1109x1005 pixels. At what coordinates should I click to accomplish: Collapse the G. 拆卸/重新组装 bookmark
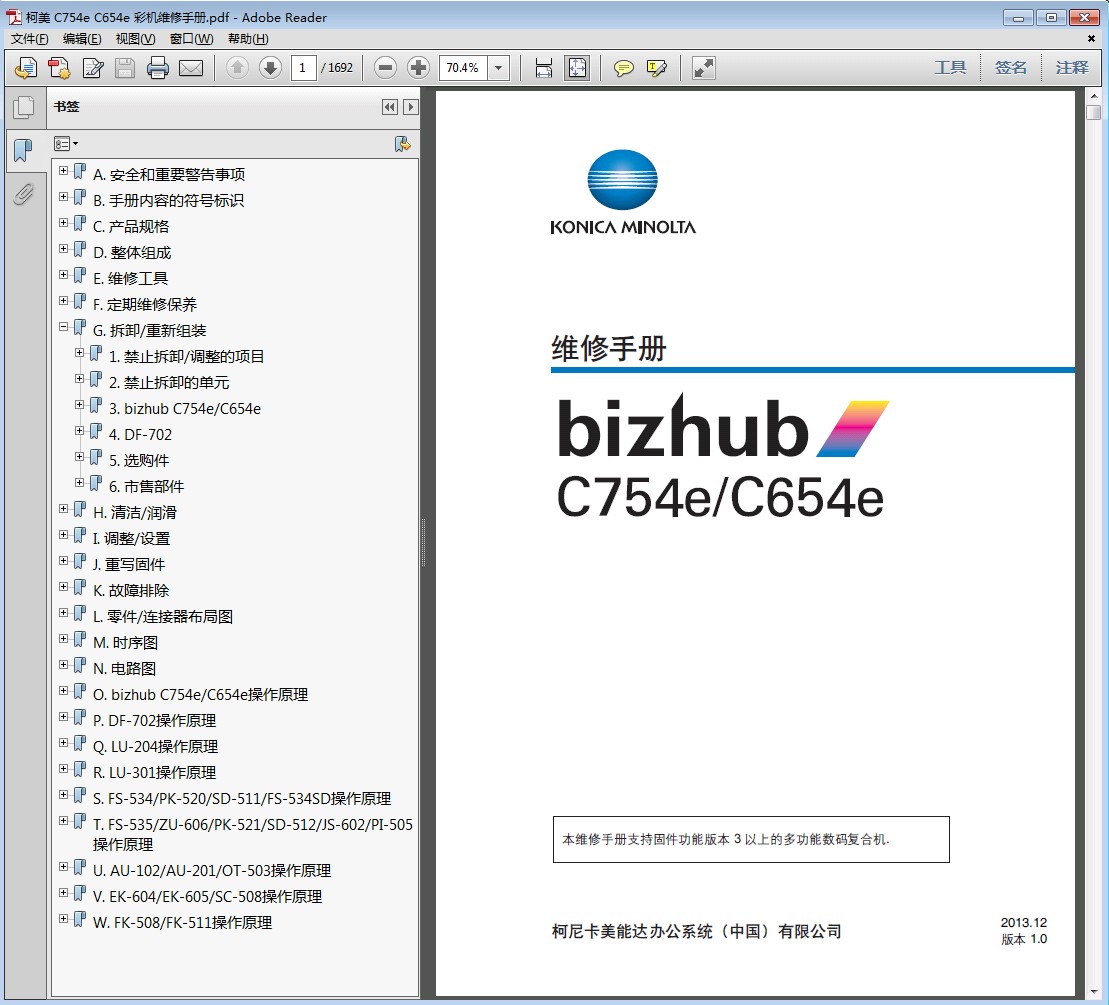(x=64, y=327)
